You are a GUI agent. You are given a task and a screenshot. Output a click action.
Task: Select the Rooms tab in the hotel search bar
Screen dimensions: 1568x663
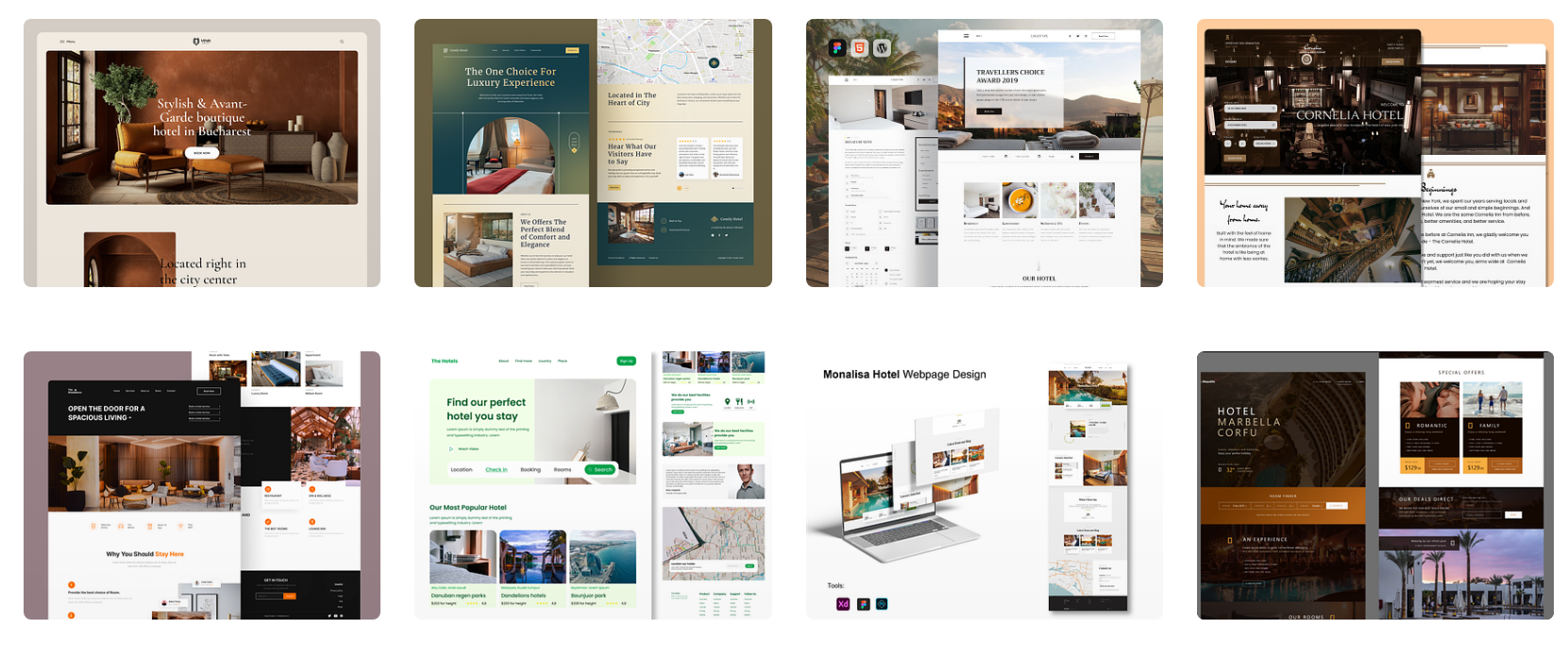coord(563,469)
